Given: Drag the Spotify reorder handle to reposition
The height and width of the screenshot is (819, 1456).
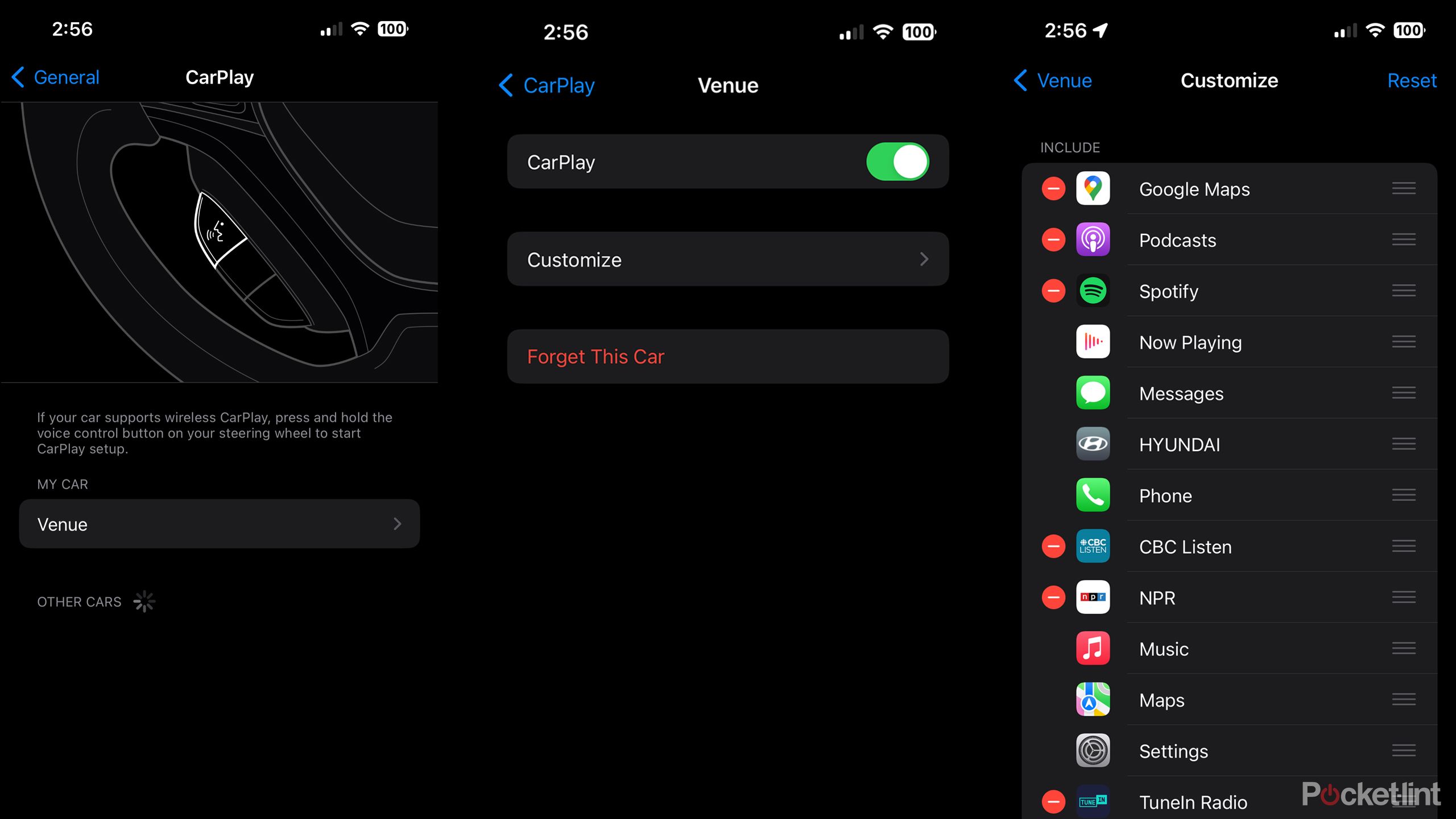Looking at the screenshot, I should [1403, 291].
